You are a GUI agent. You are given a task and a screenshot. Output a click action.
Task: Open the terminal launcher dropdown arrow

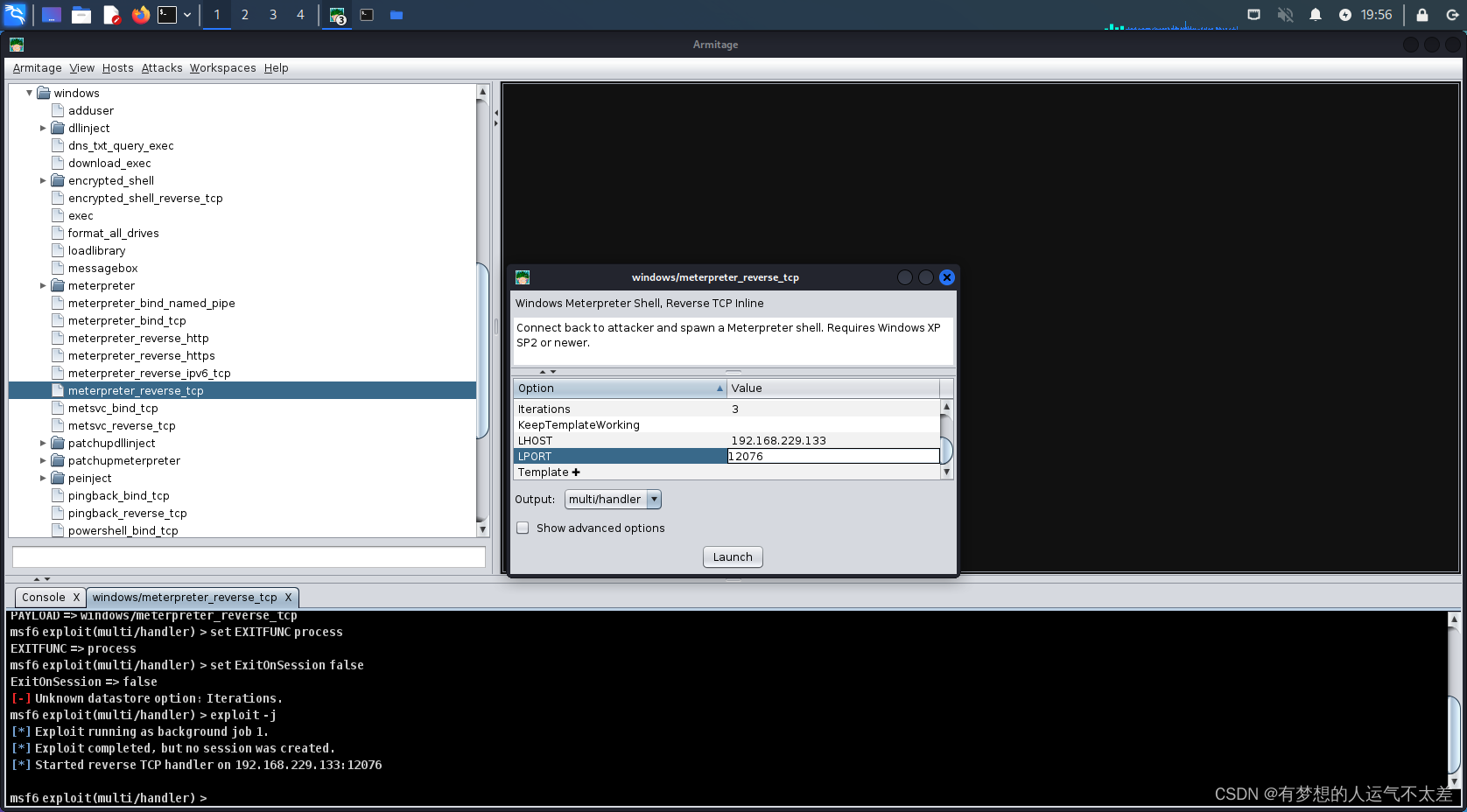tap(187, 15)
